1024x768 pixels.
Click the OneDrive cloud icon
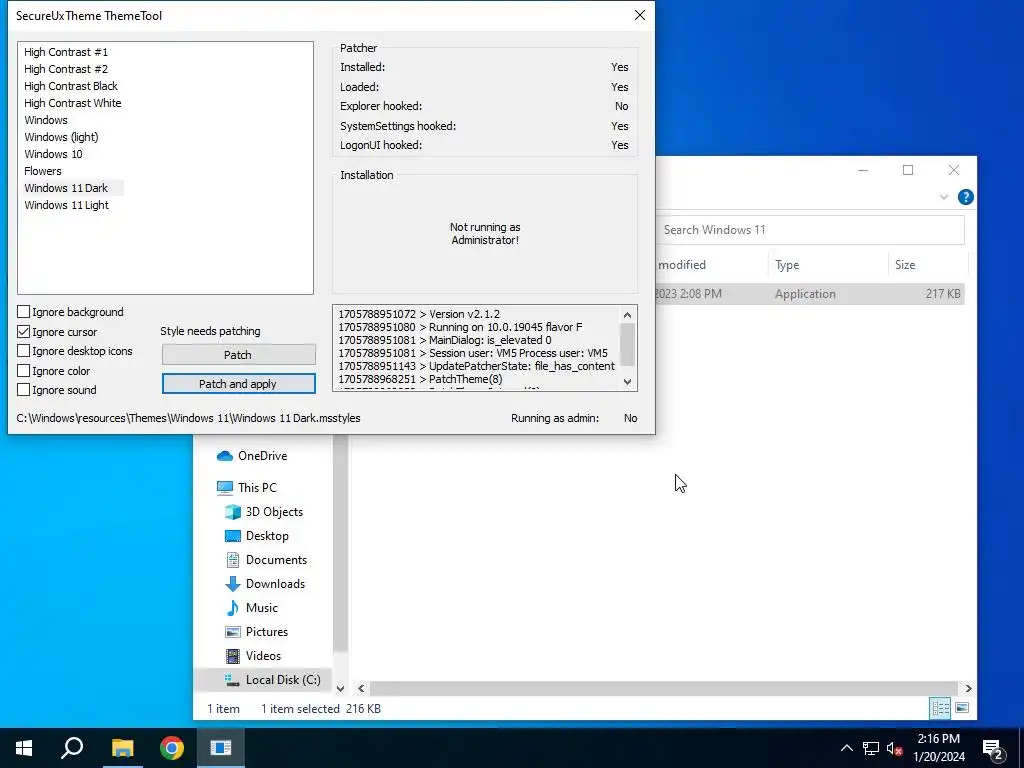pyautogui.click(x=225, y=456)
